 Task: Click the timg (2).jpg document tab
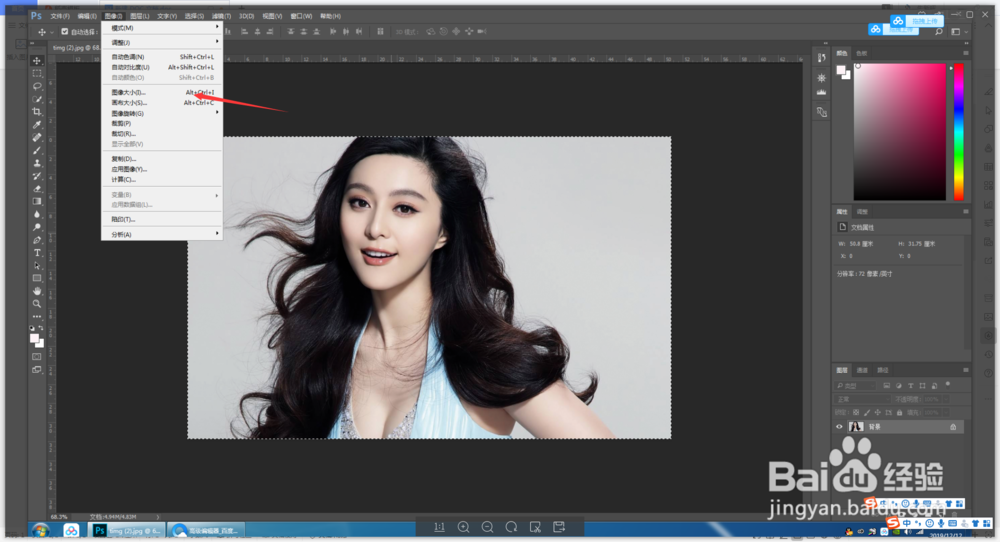point(76,48)
